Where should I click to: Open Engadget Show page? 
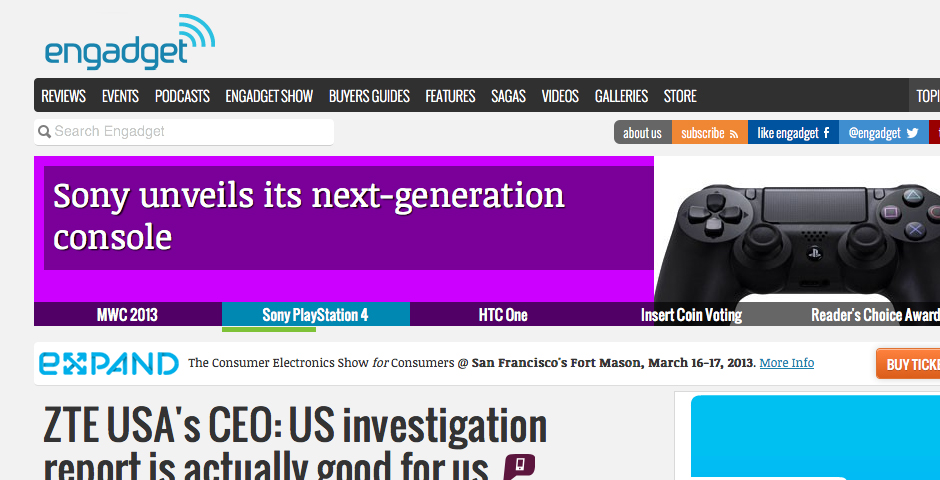coord(269,96)
